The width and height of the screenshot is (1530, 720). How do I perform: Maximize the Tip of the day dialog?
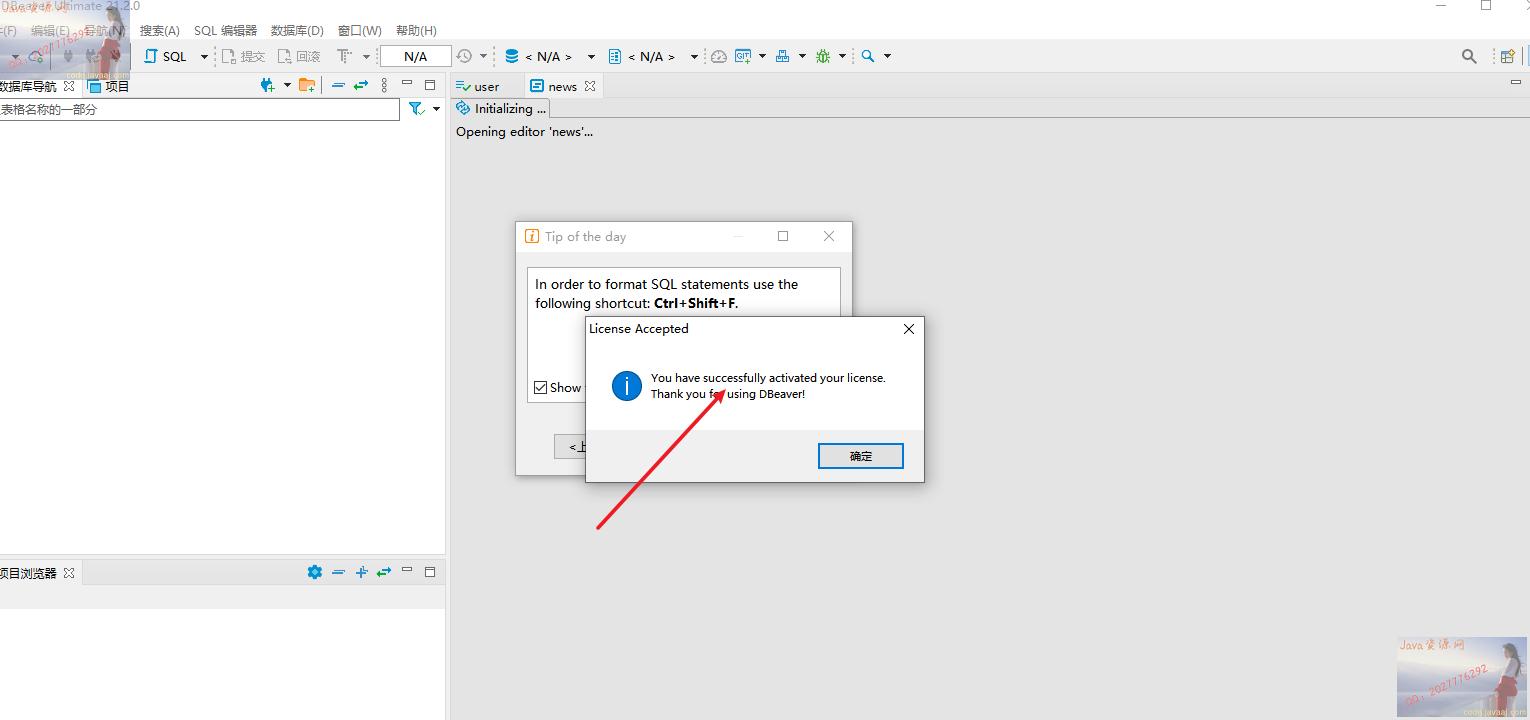coord(783,236)
